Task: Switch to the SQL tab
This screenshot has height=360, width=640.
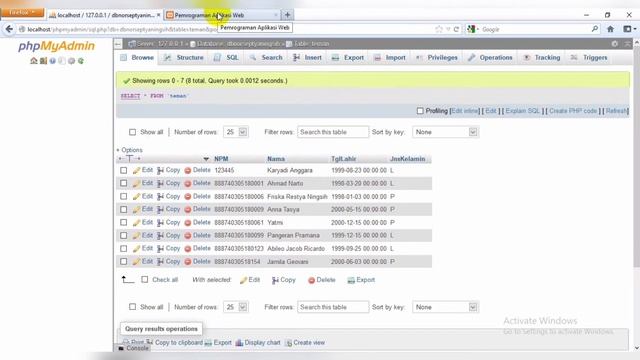Action: (x=227, y=58)
